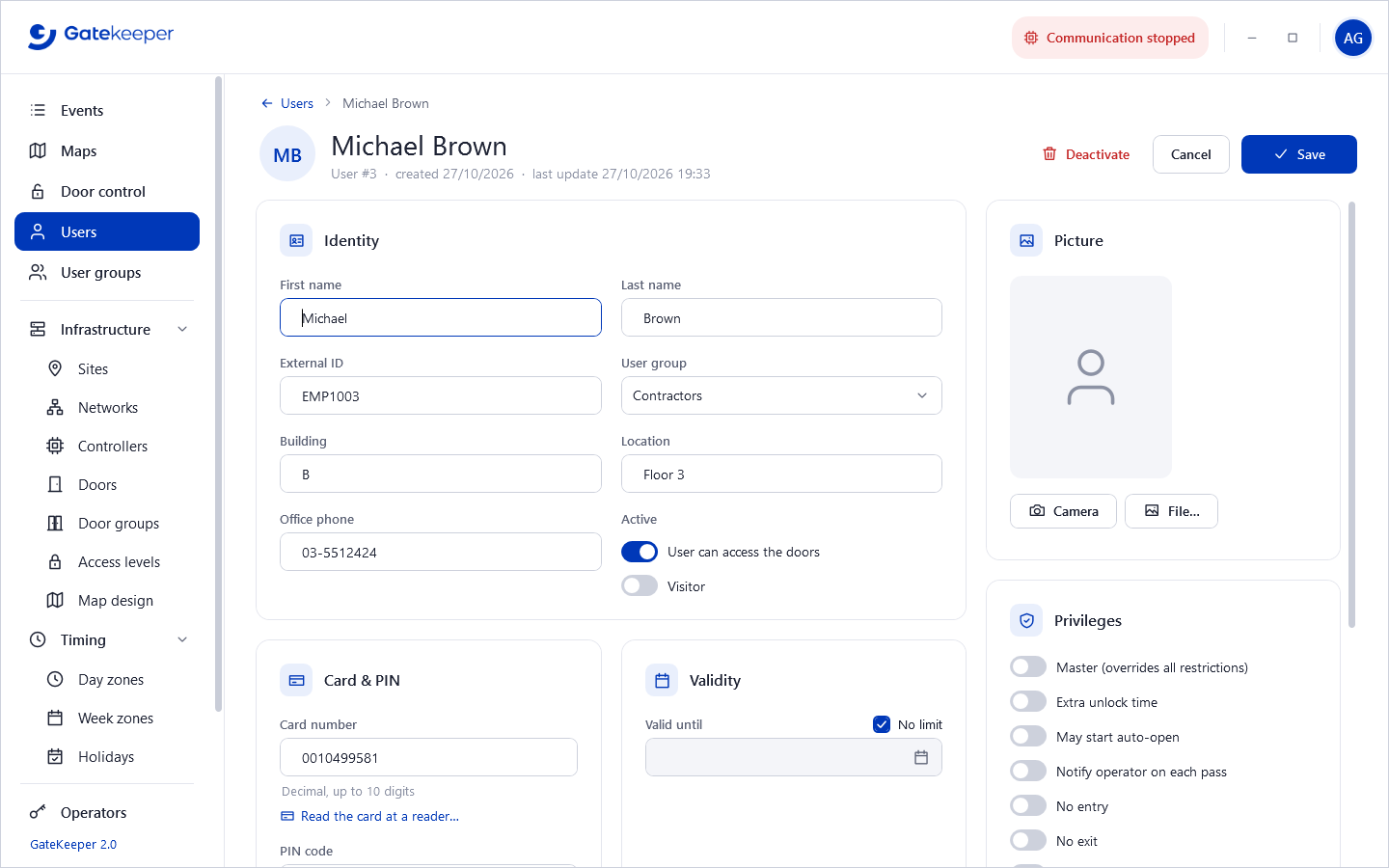Click the Holidays calendar-check icon
The image size is (1389, 868).
click(55, 756)
